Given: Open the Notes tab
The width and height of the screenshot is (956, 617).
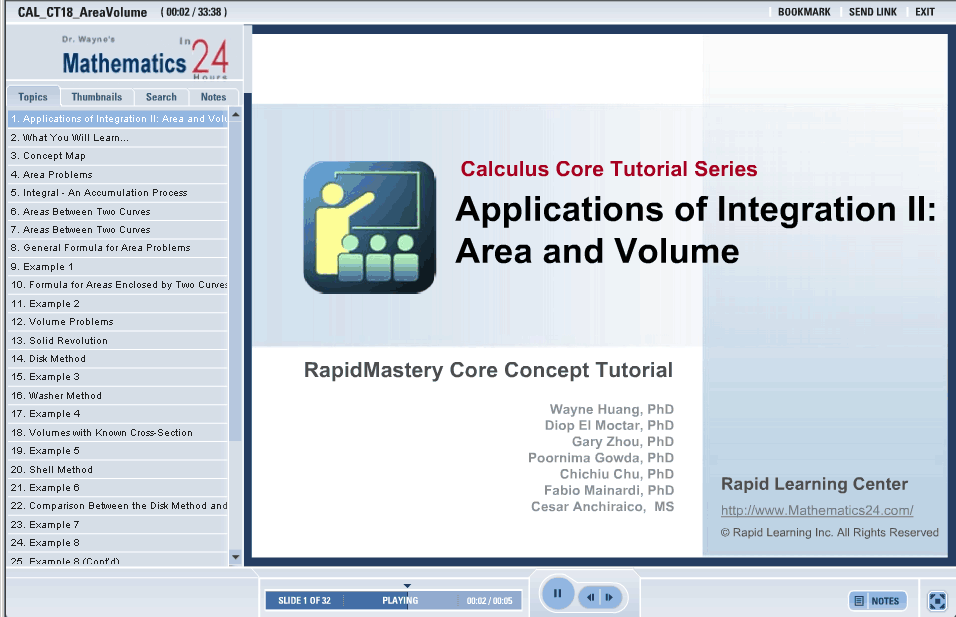Looking at the screenshot, I should [213, 97].
